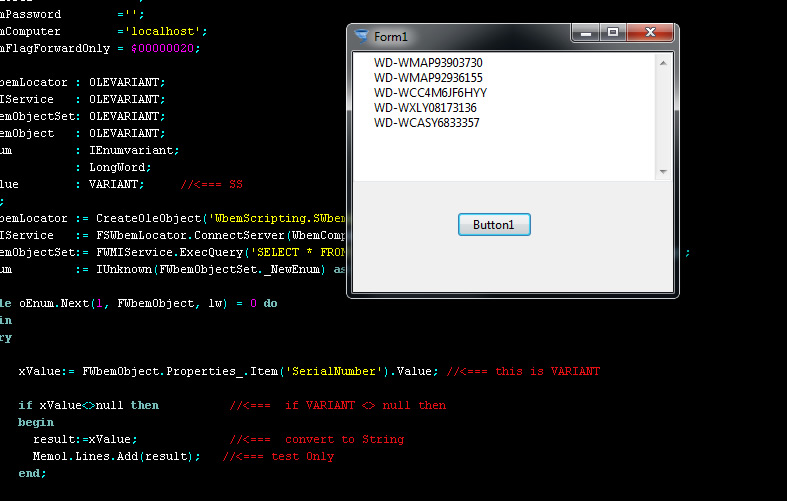Image resolution: width=787 pixels, height=501 pixels.
Task: Click the '//<=== SS' comment
Action: point(211,184)
